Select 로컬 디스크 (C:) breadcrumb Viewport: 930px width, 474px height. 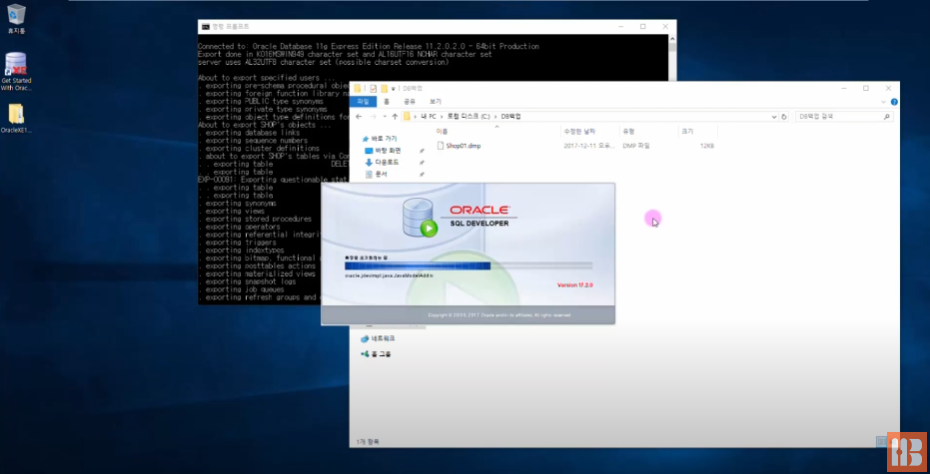point(469,117)
